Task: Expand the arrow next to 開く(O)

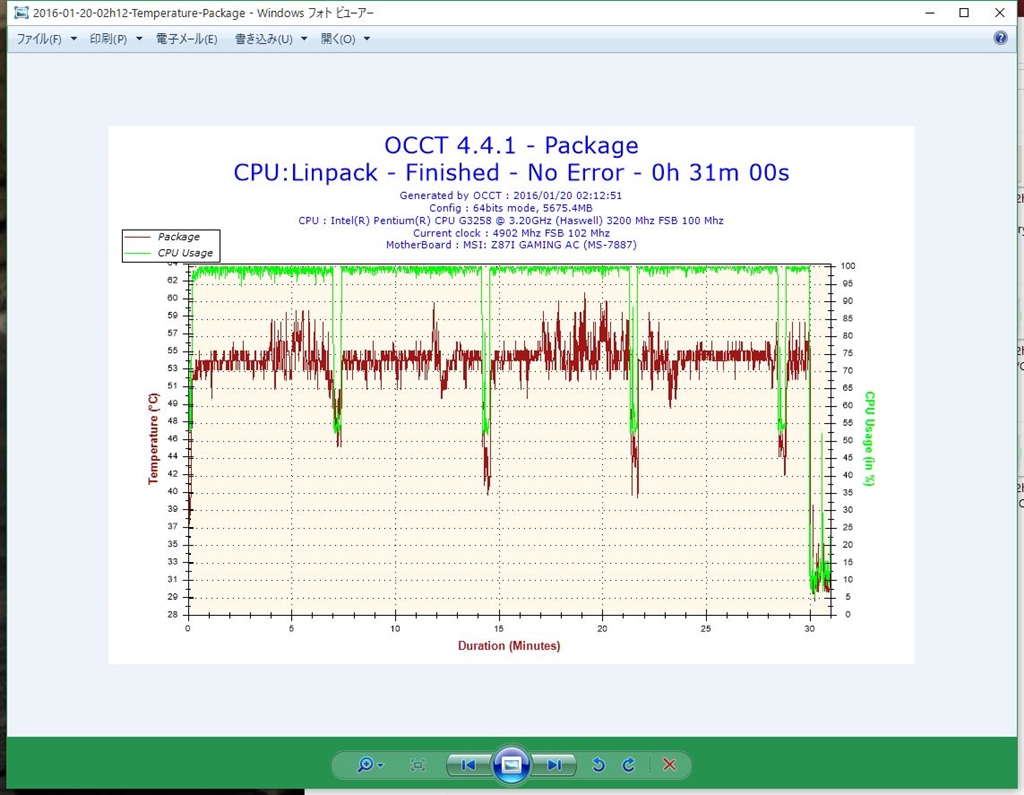Action: [367, 39]
